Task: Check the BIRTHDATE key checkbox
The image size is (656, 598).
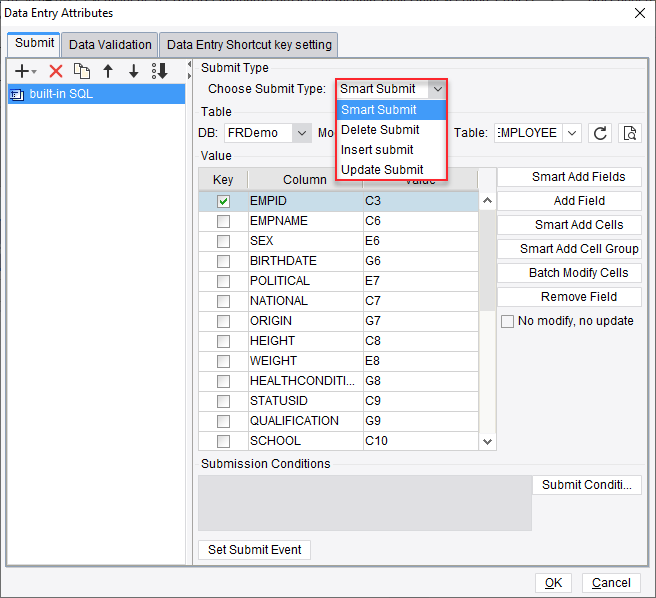Action: (x=223, y=261)
